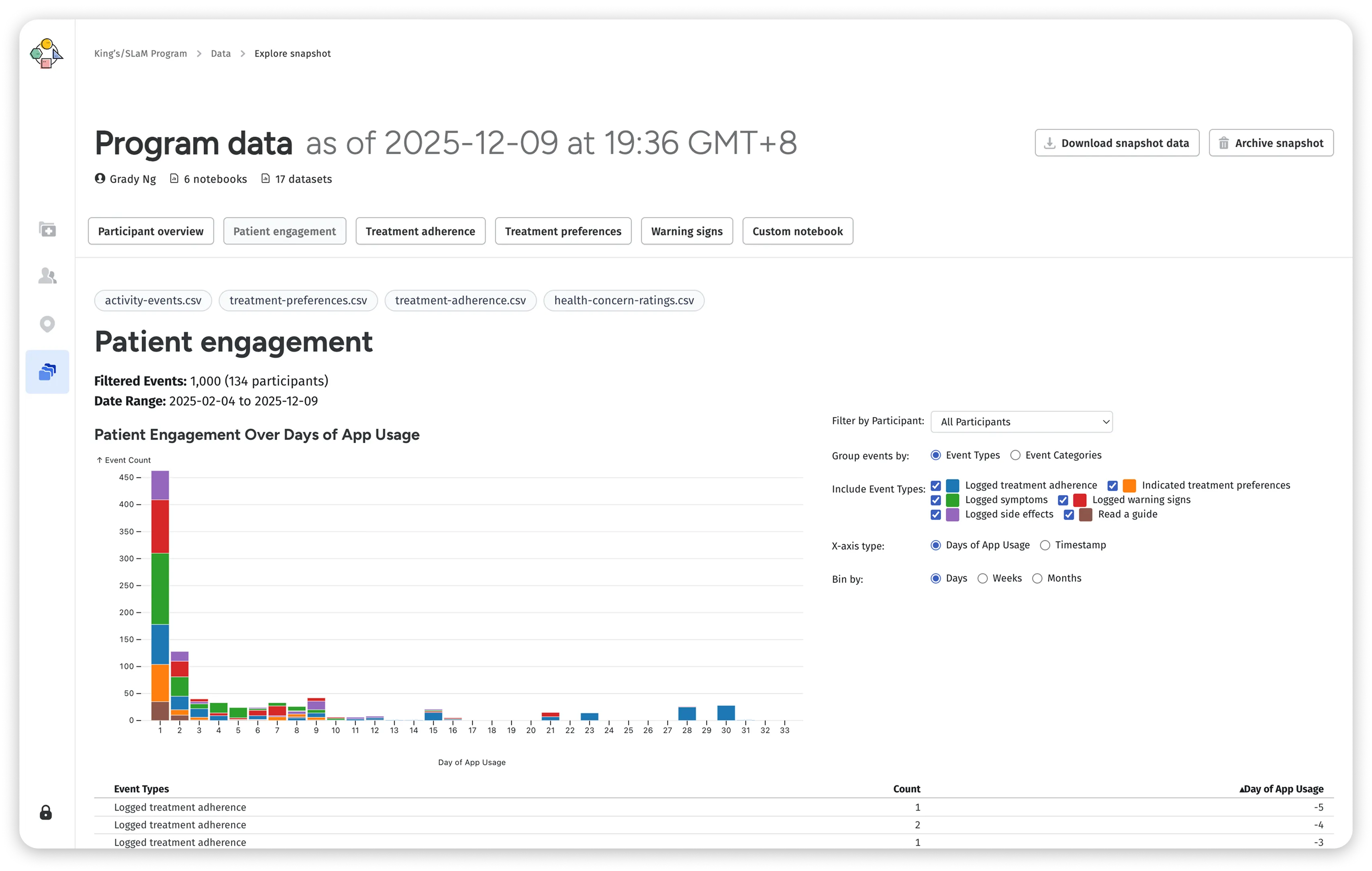Select Months for the Bin by option

point(1037,578)
